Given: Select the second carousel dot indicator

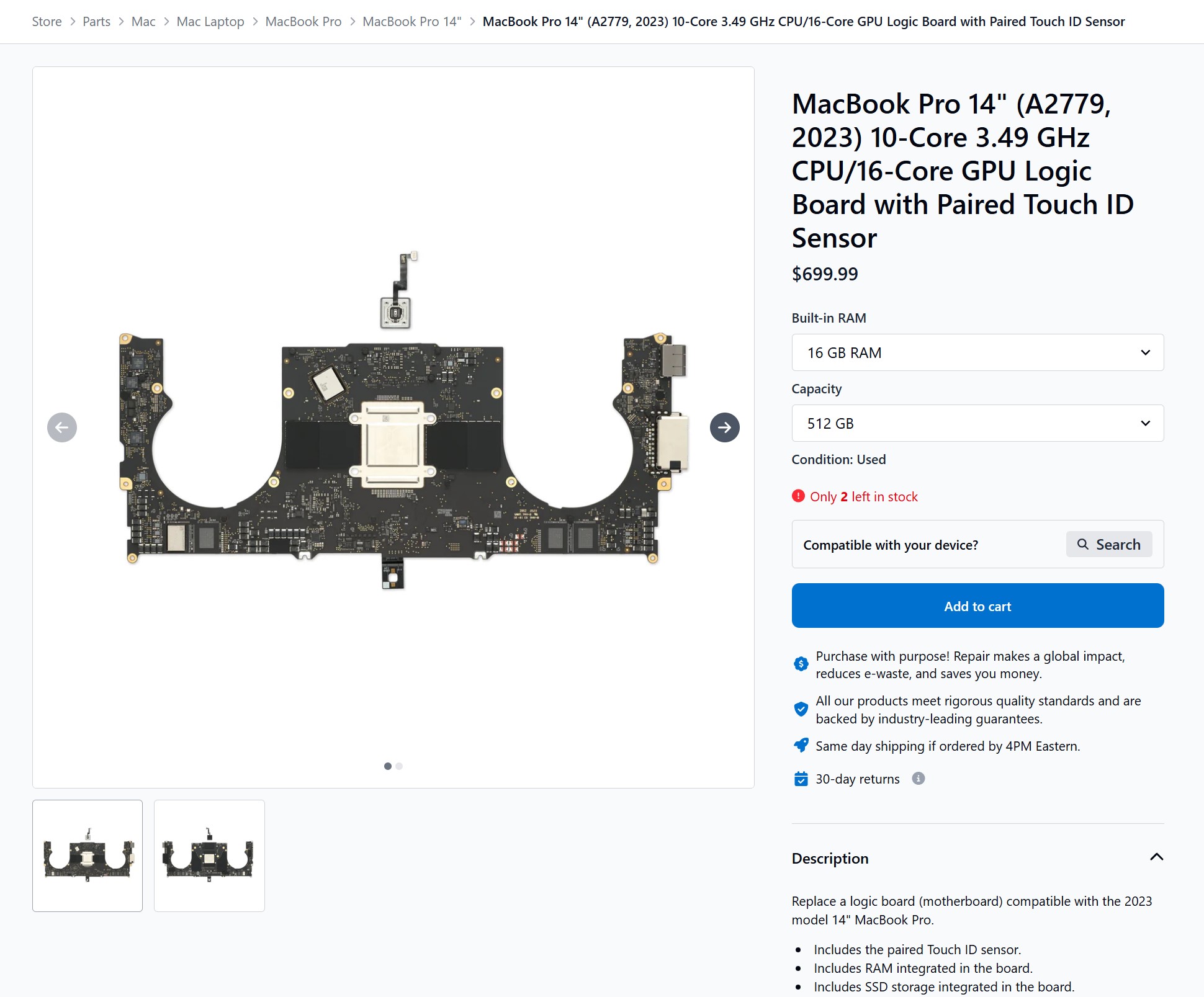Looking at the screenshot, I should pos(400,766).
